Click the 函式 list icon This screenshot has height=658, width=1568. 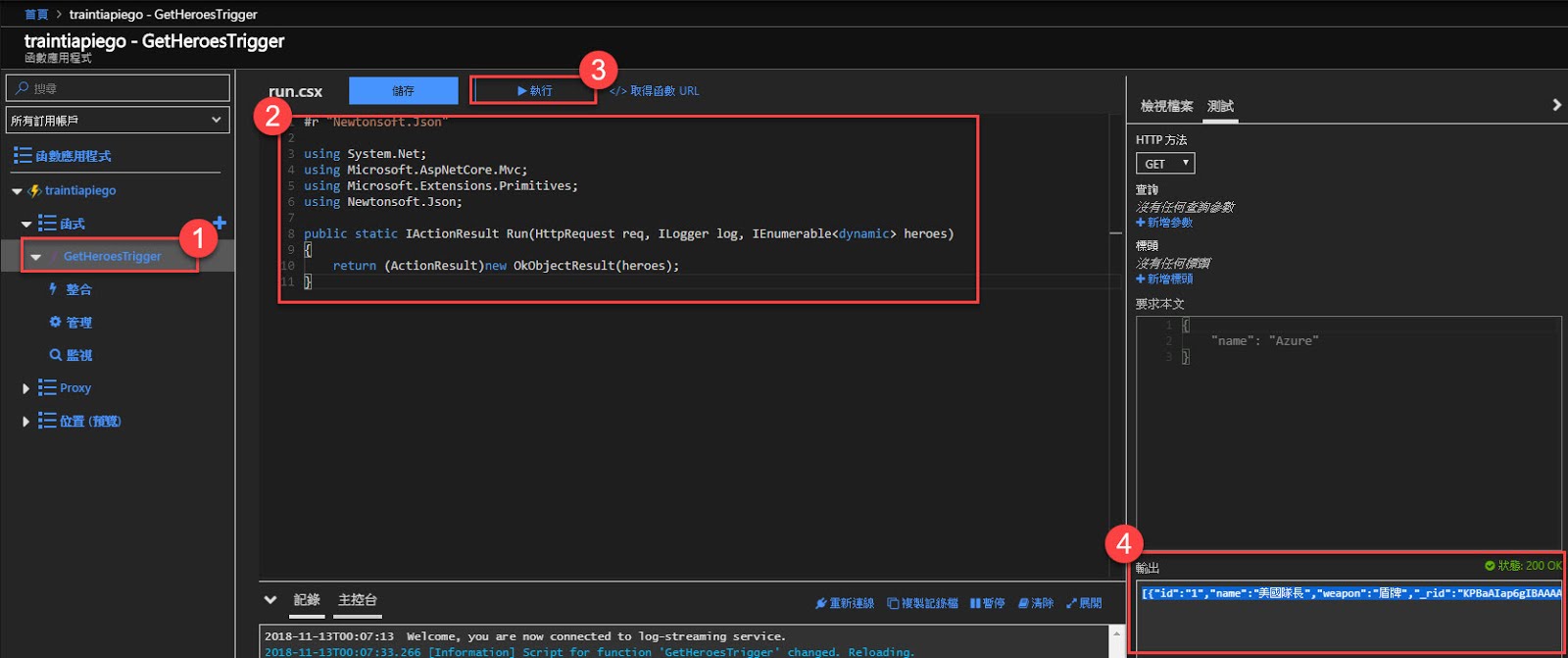(x=47, y=223)
